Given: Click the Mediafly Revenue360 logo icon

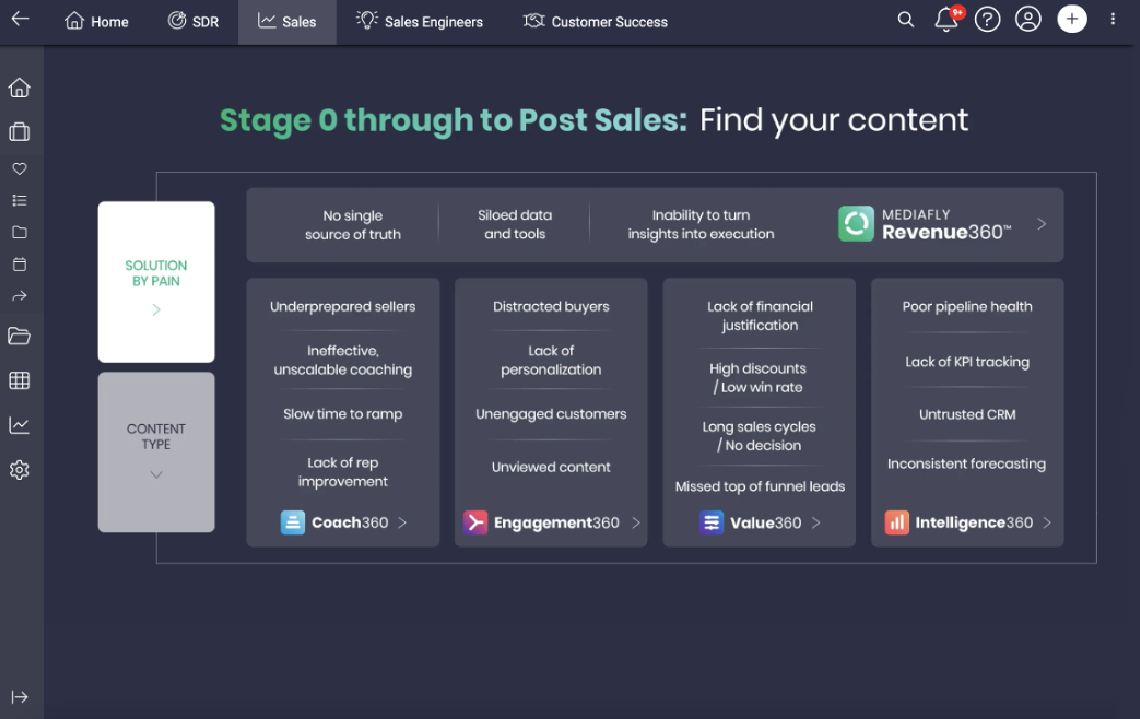Looking at the screenshot, I should coord(856,224).
